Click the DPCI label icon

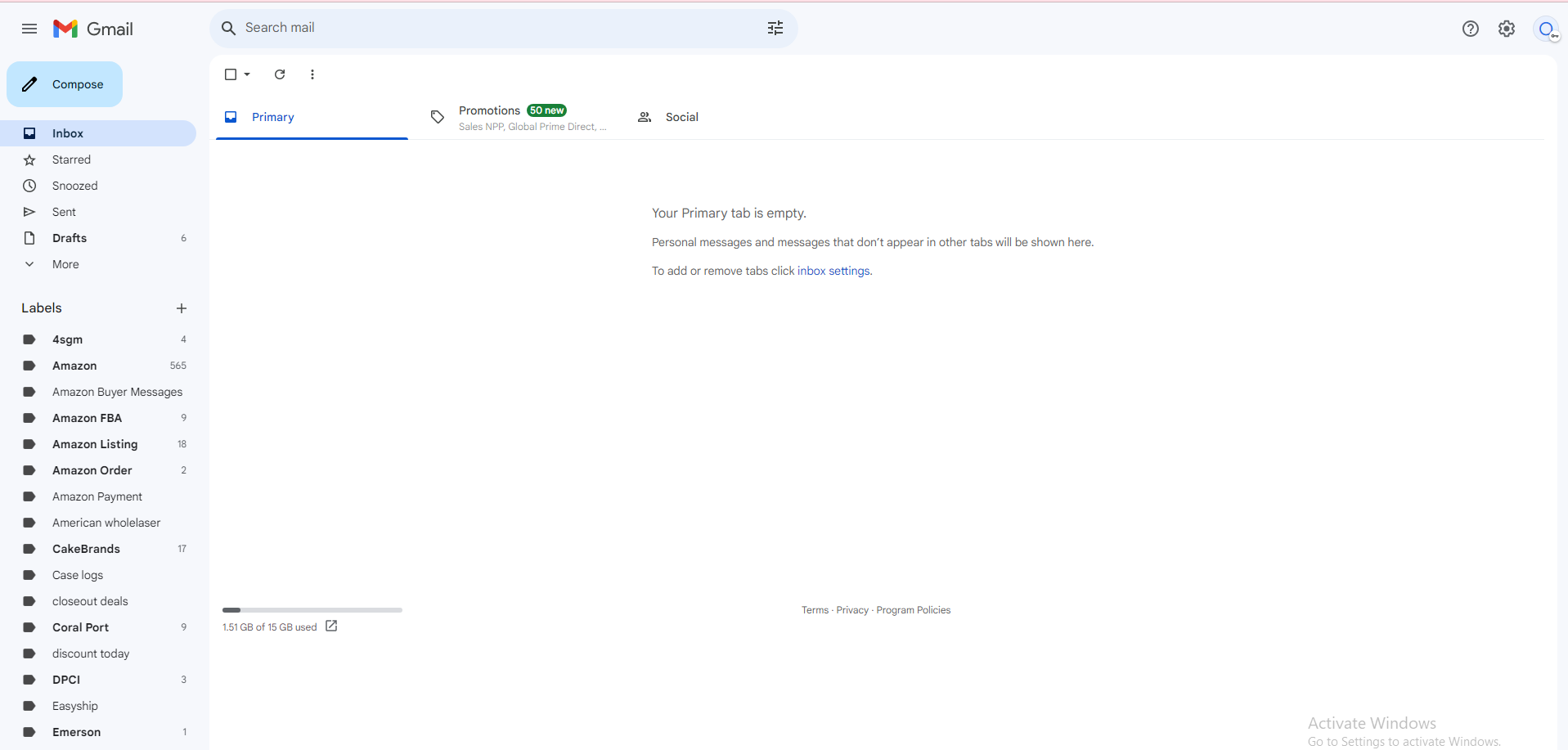(x=29, y=680)
